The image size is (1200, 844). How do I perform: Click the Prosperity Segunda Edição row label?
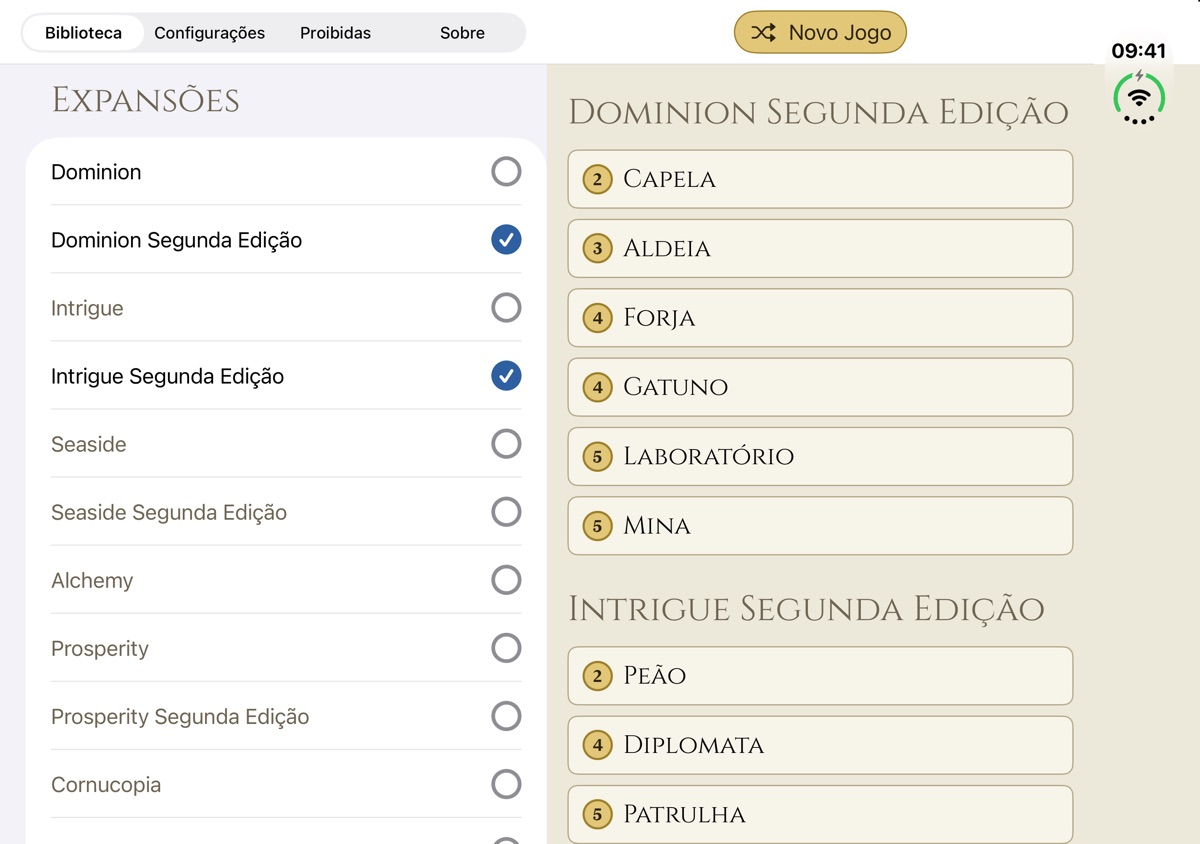(x=180, y=716)
